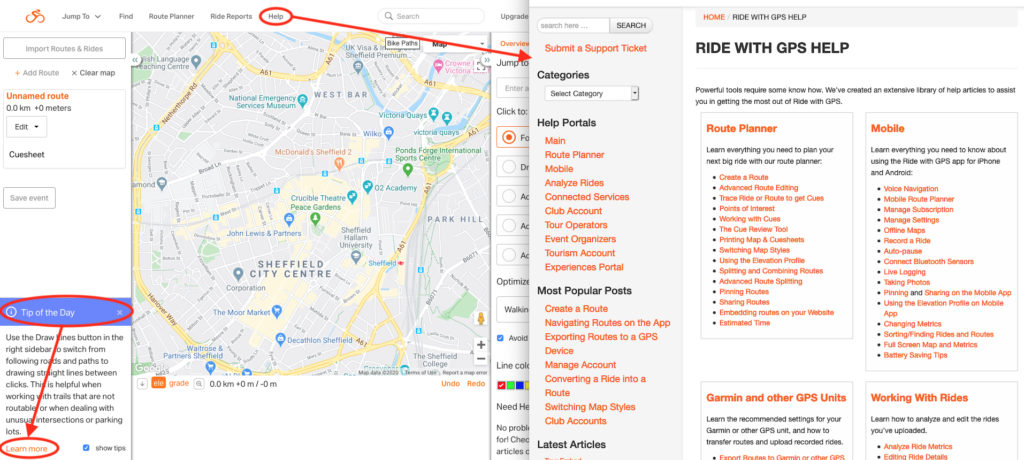Click the McDonald's Sheffield 2 restaurant pin
Screen dimensions: 1024x460
(339, 162)
